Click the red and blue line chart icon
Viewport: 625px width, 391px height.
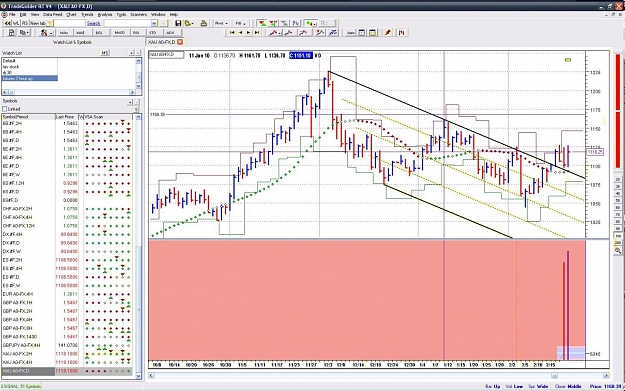tap(320, 33)
